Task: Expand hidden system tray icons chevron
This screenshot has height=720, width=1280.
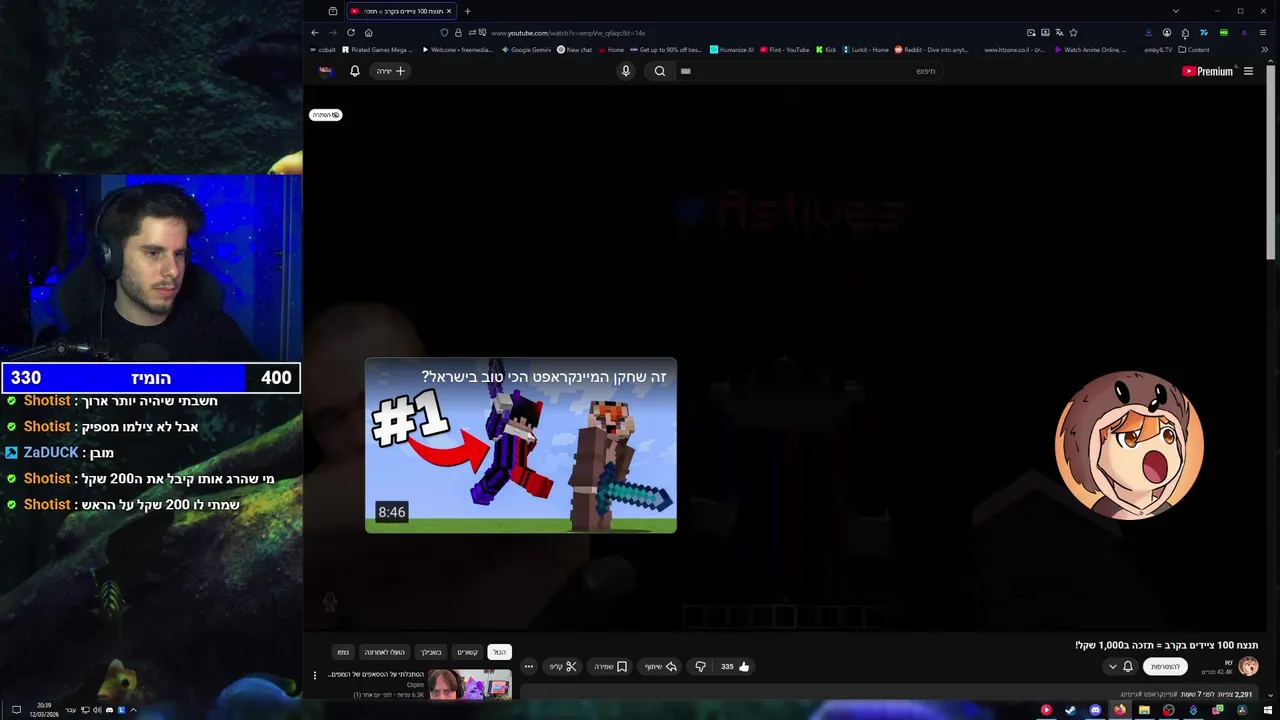Action: (133, 710)
